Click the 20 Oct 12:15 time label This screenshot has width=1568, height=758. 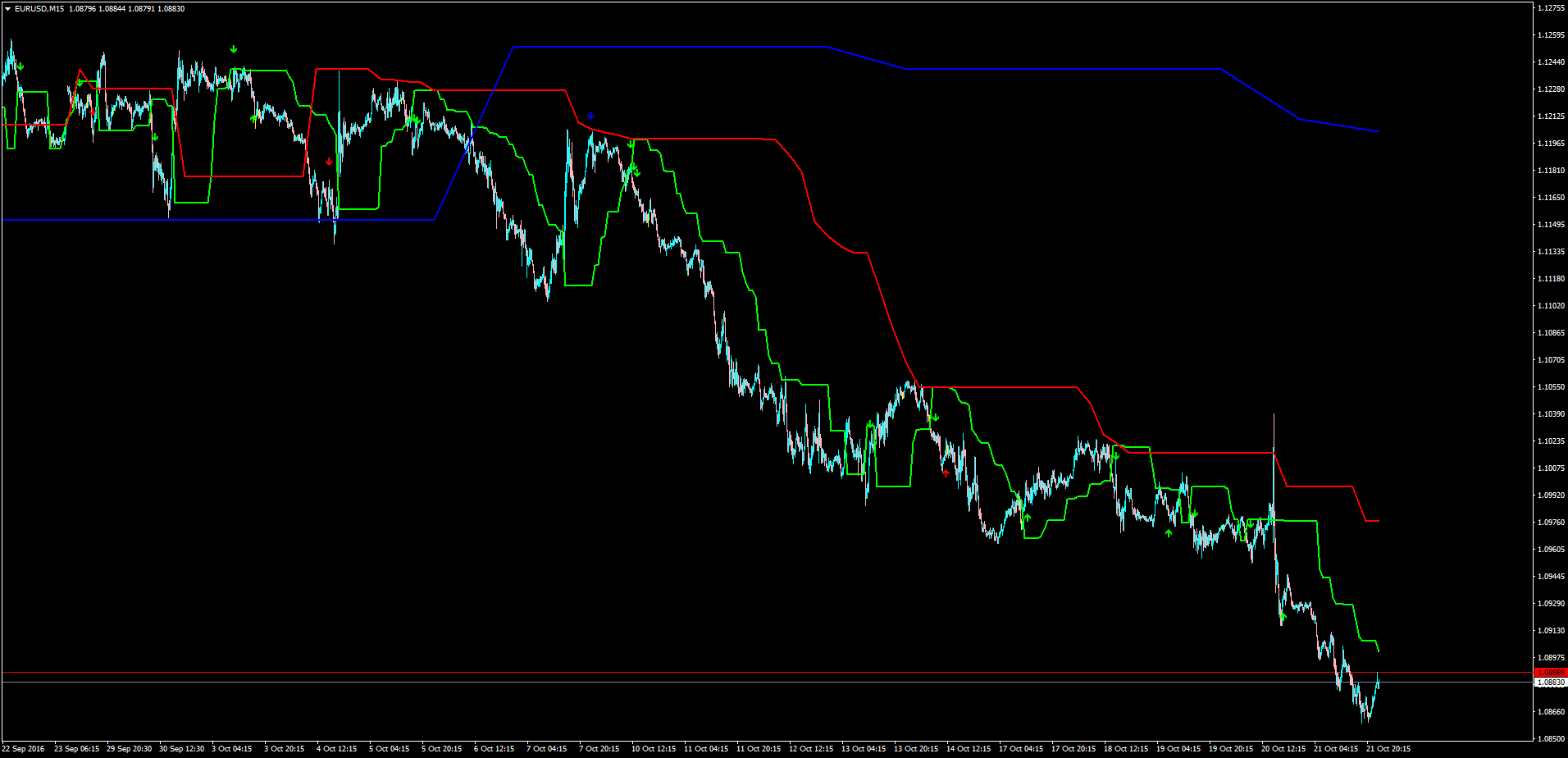click(x=1283, y=749)
